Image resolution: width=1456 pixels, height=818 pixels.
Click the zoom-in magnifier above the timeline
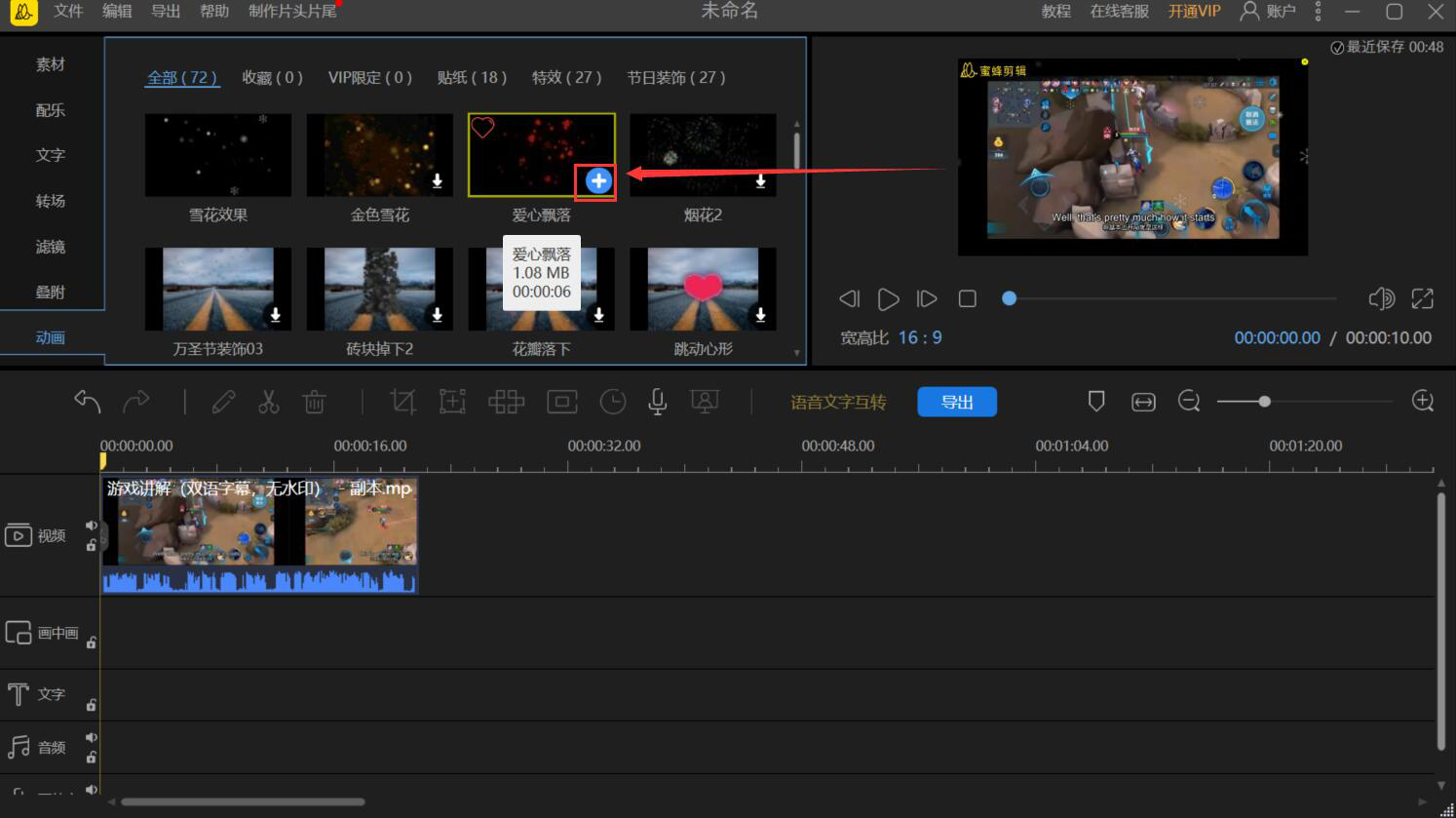pyautogui.click(x=1422, y=402)
